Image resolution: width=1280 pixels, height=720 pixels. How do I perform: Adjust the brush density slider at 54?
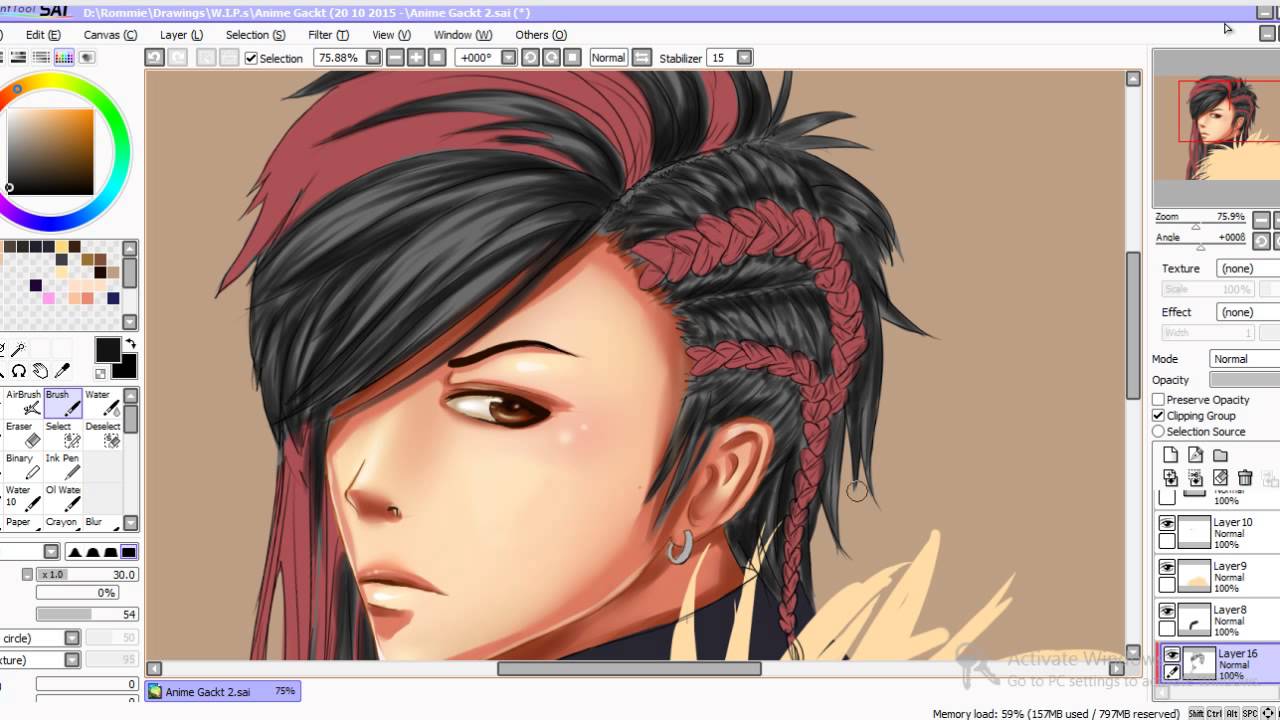tap(88, 614)
